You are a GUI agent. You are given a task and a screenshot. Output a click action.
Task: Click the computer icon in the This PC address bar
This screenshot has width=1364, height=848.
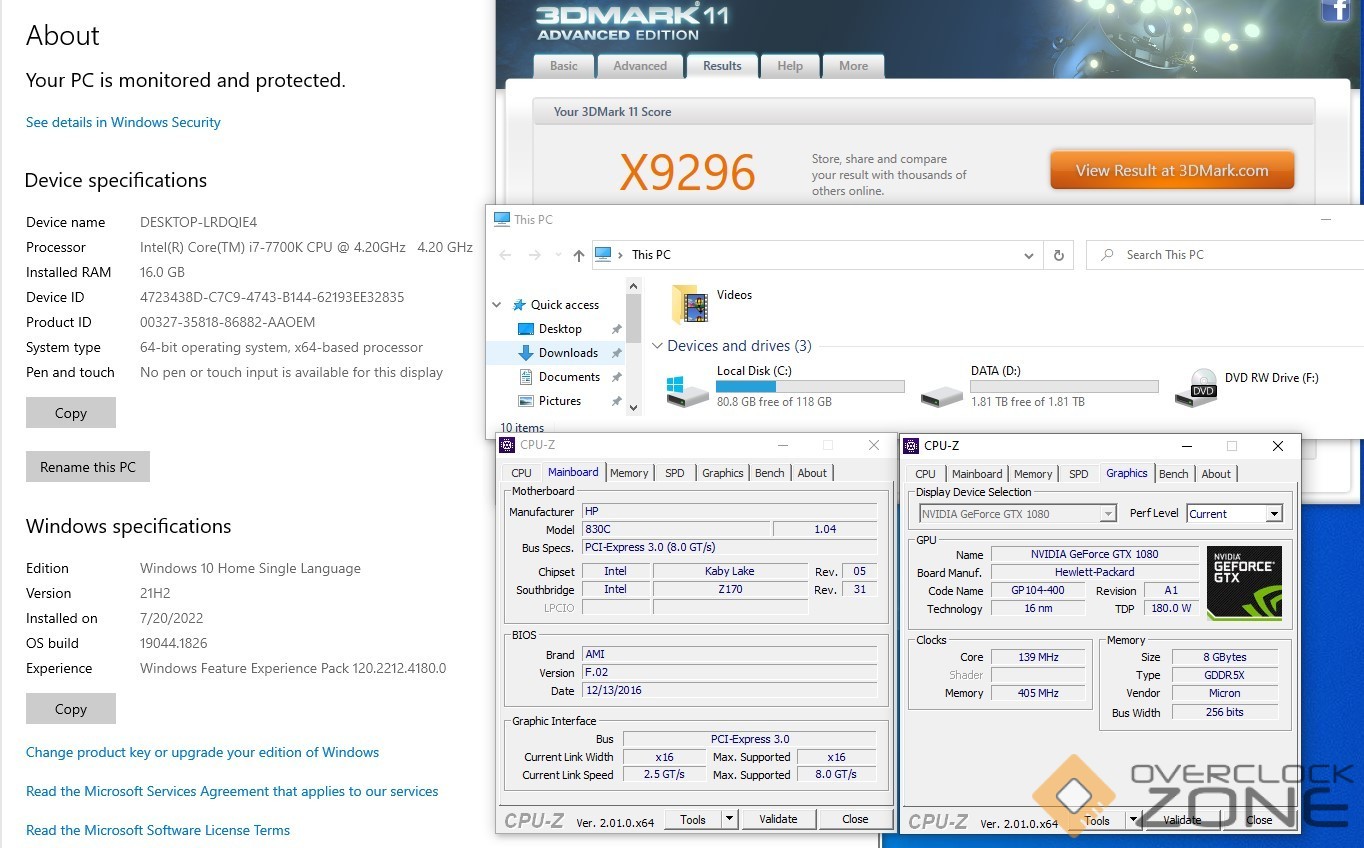[603, 255]
